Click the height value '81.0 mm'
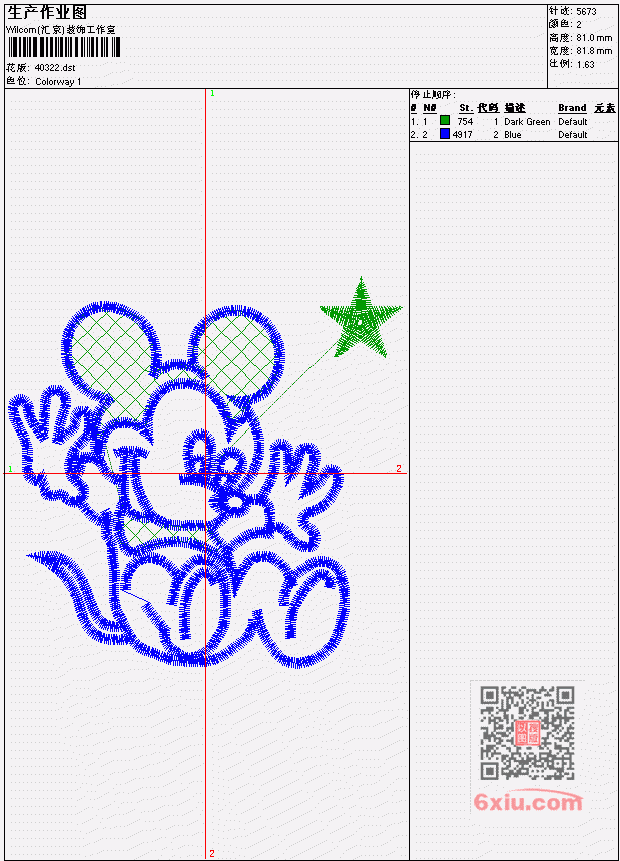The image size is (620, 861). (594, 38)
